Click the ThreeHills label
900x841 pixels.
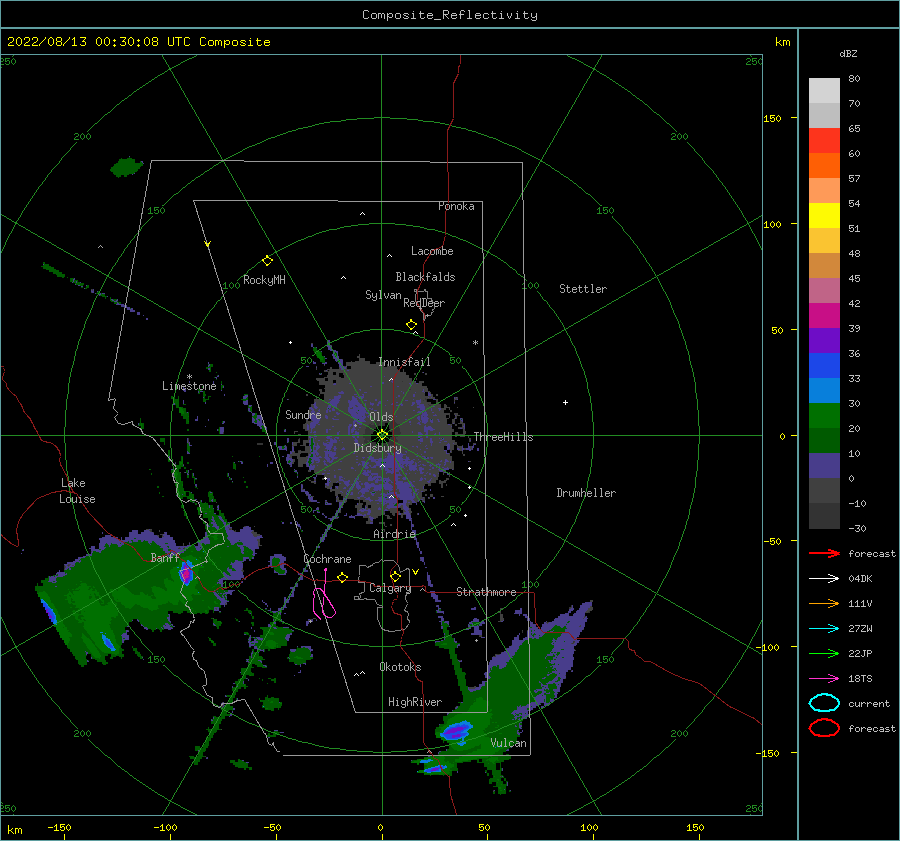[x=503, y=437]
